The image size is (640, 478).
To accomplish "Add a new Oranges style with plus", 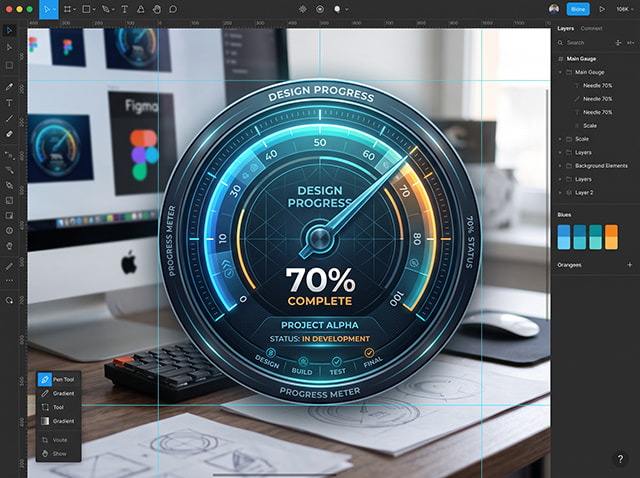I will [x=629, y=265].
